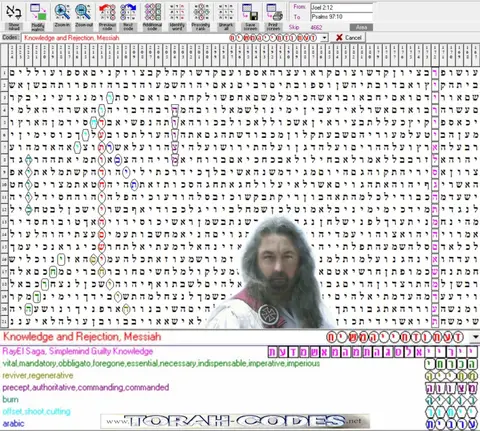
Task: Click the From field showing Joel 2:12
Action: (x=341, y=7)
